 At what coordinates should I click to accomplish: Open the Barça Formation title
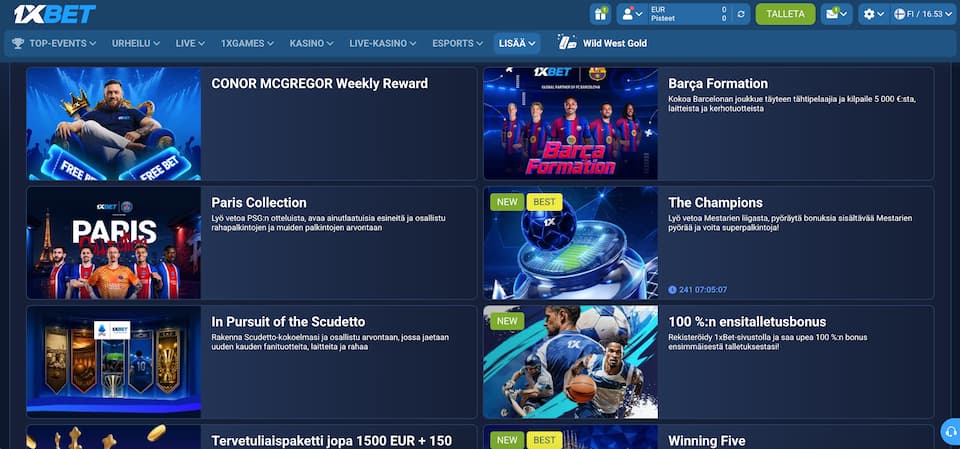718,83
